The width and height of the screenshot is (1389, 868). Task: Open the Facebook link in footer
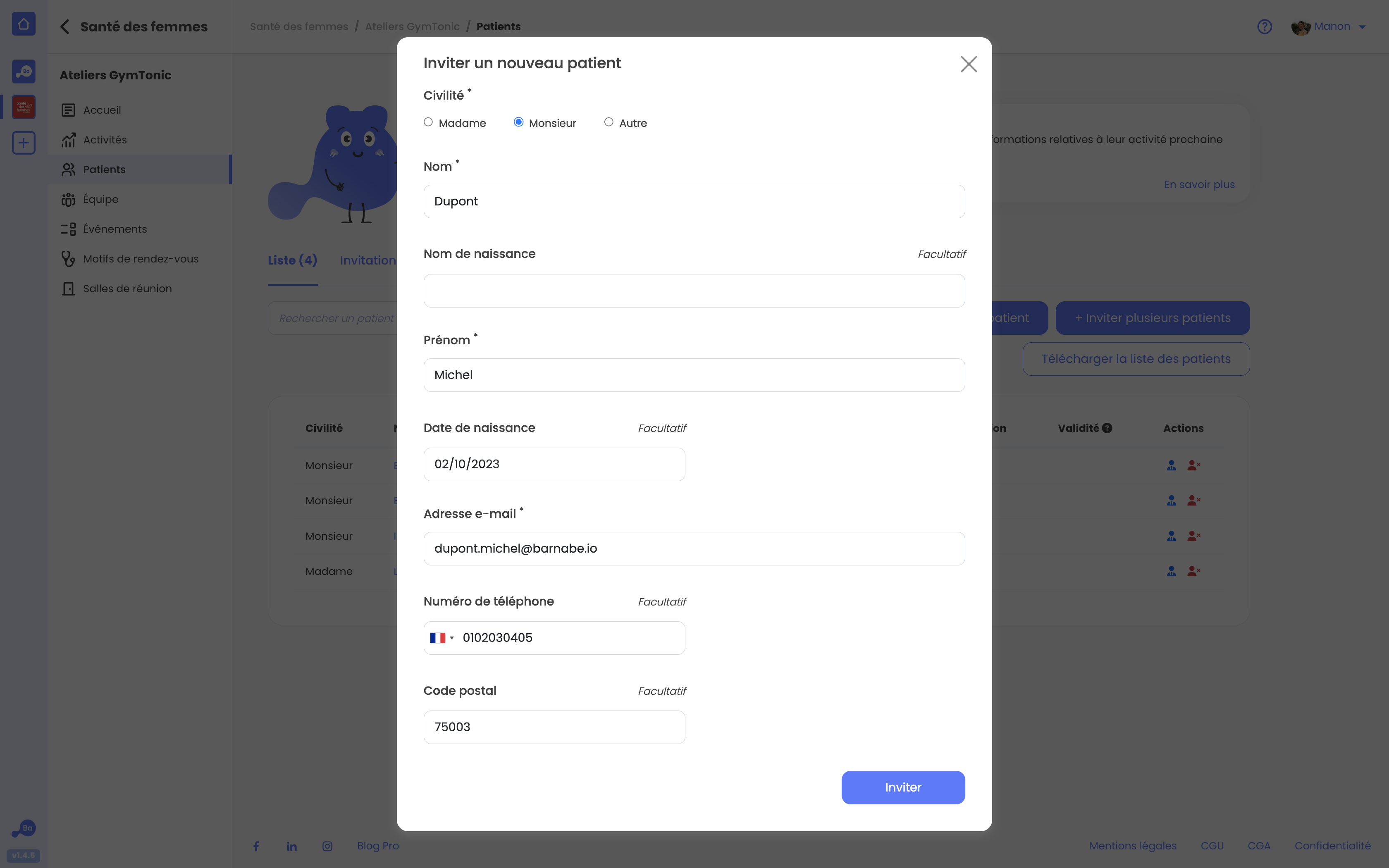click(x=257, y=846)
